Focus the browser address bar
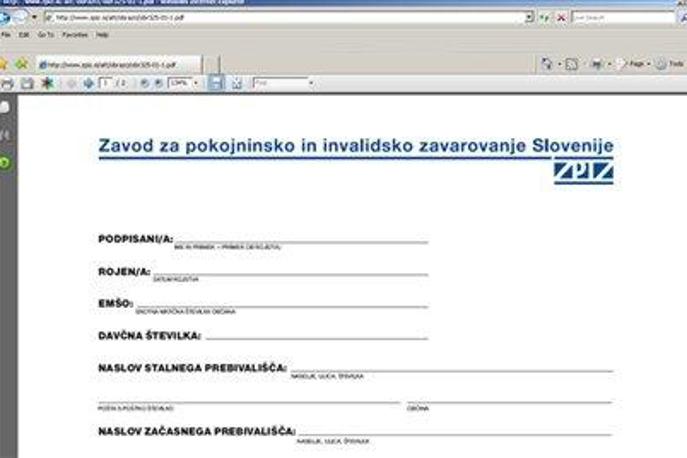 (x=285, y=18)
